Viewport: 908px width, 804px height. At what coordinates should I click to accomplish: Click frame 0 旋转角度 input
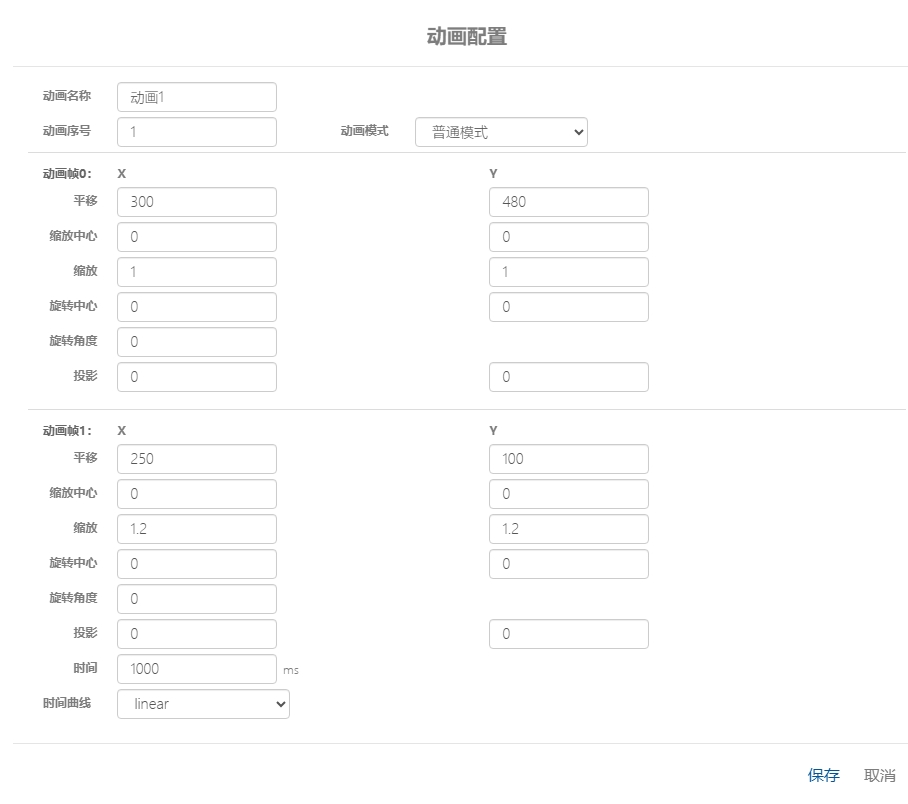coord(196,342)
